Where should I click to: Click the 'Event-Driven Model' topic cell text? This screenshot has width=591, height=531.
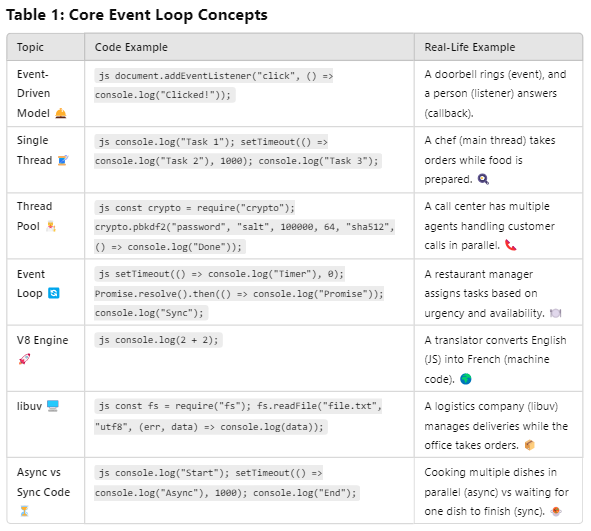point(34,93)
